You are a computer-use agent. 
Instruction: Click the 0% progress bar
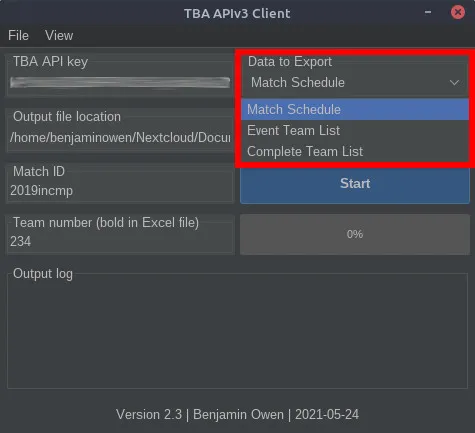coord(355,234)
